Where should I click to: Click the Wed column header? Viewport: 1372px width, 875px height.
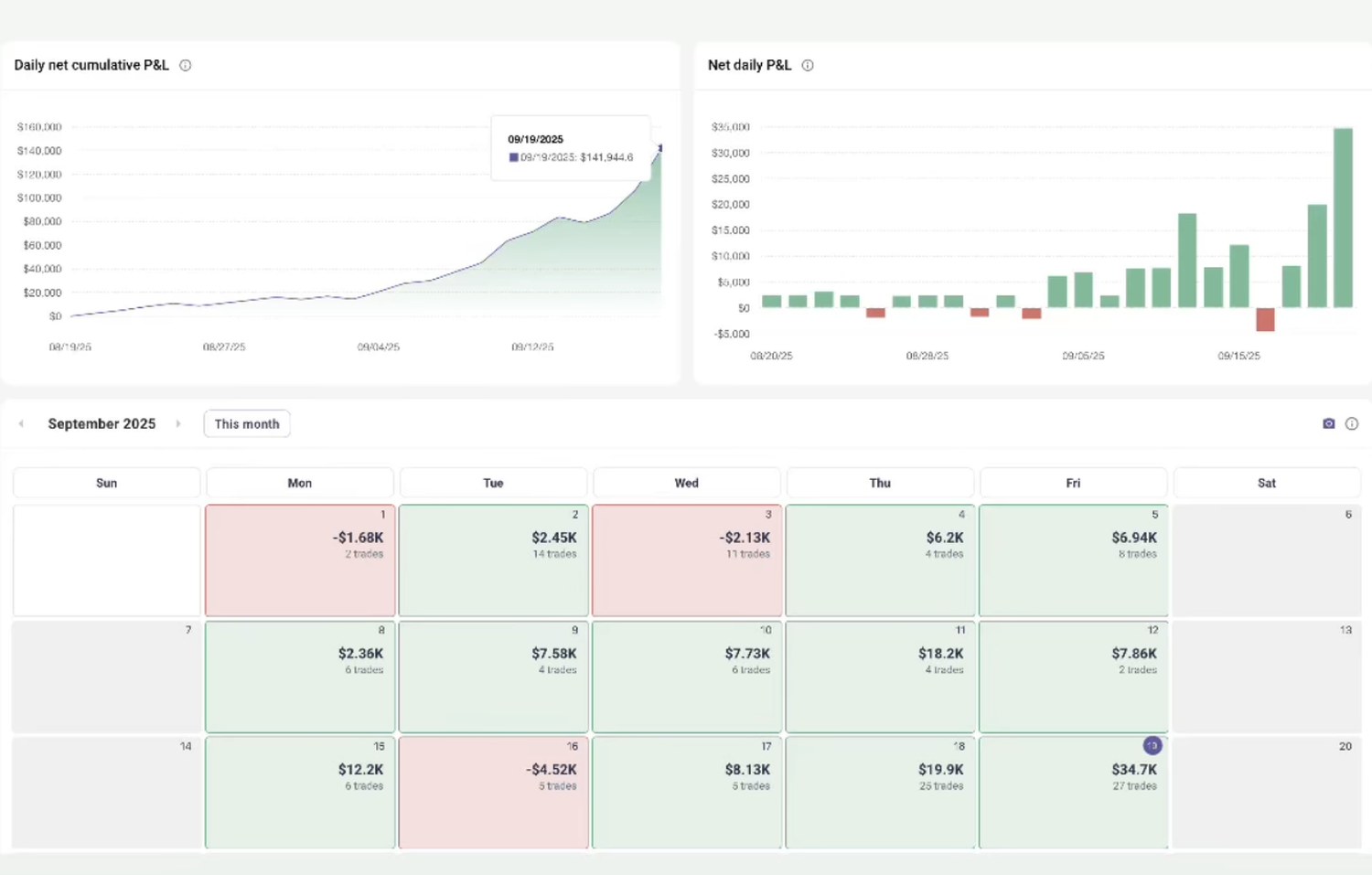coord(687,483)
